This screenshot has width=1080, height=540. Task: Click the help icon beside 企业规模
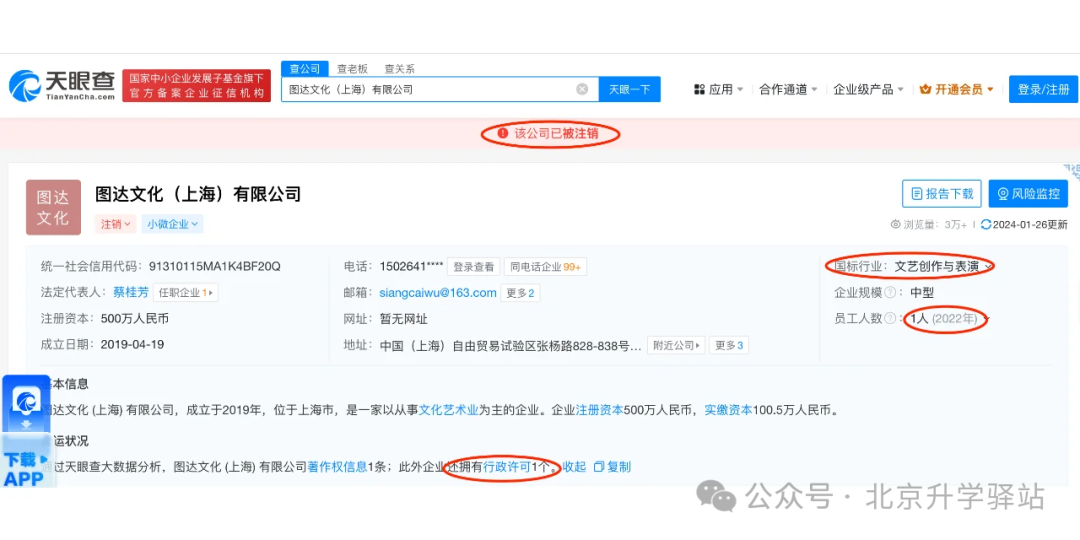(890, 293)
